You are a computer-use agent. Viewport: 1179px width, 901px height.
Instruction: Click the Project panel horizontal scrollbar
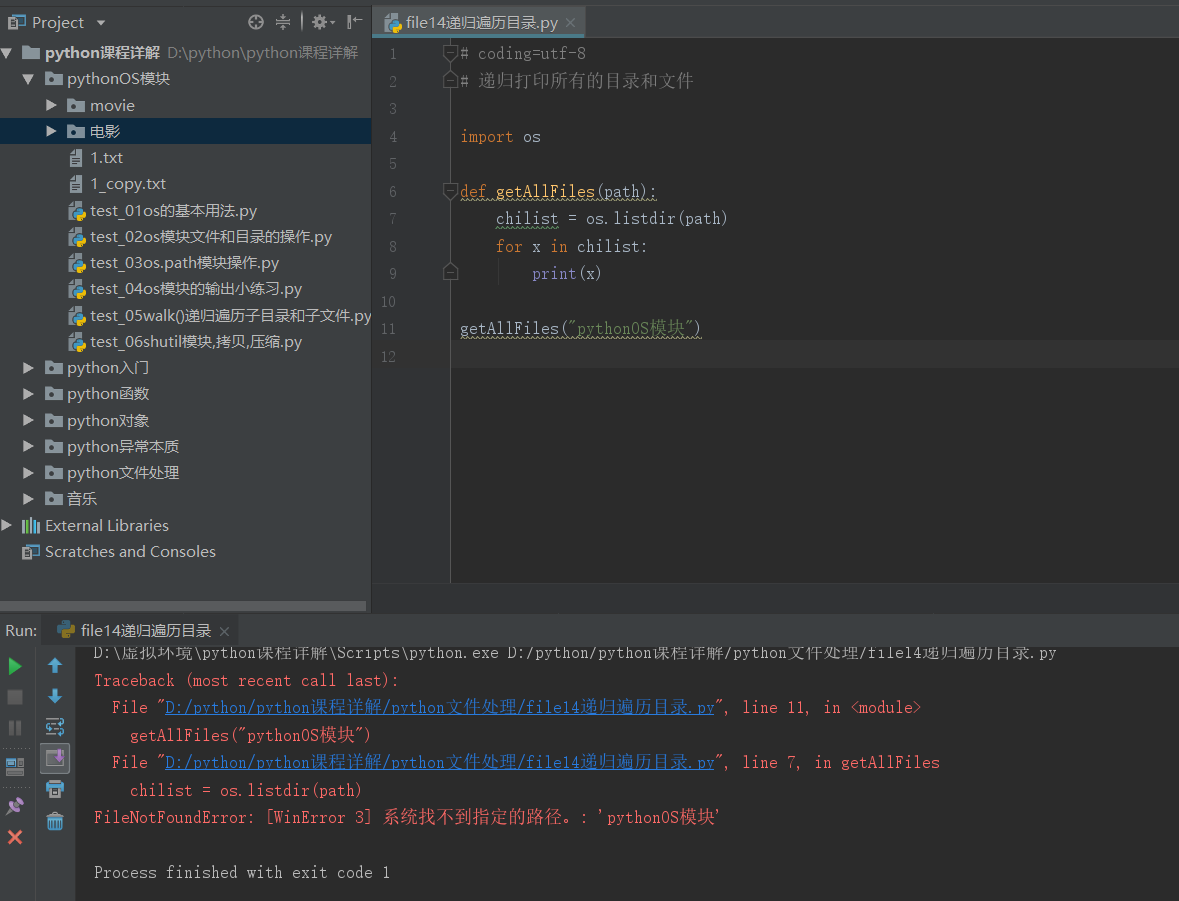[x=183, y=606]
